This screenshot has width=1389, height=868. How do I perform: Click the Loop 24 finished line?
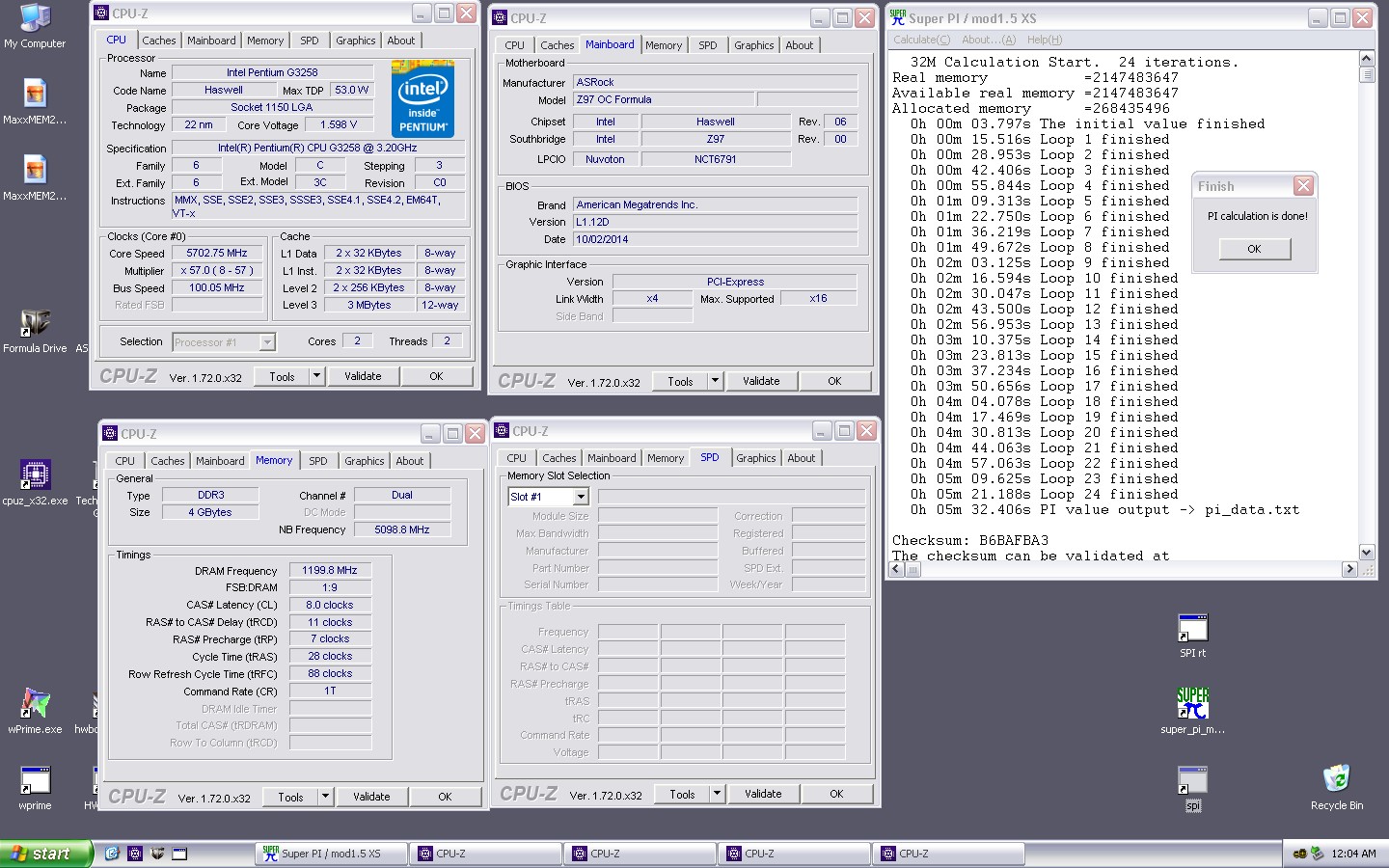[x=1046, y=494]
